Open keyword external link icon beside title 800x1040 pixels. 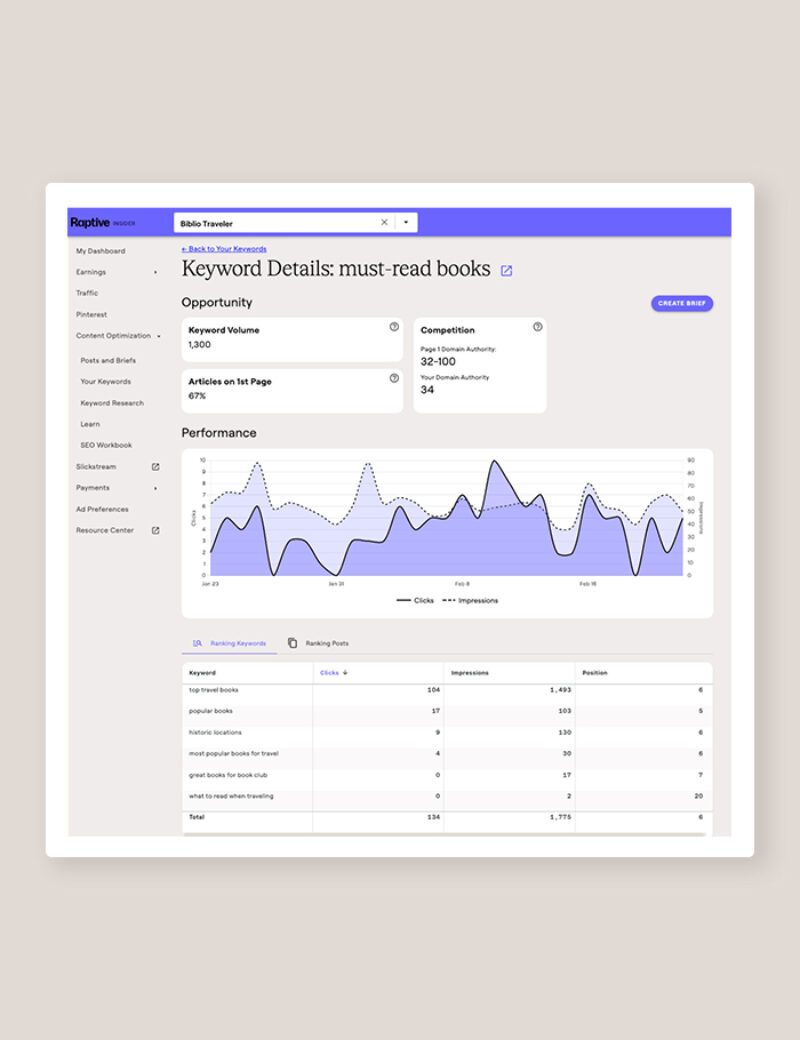(x=506, y=271)
